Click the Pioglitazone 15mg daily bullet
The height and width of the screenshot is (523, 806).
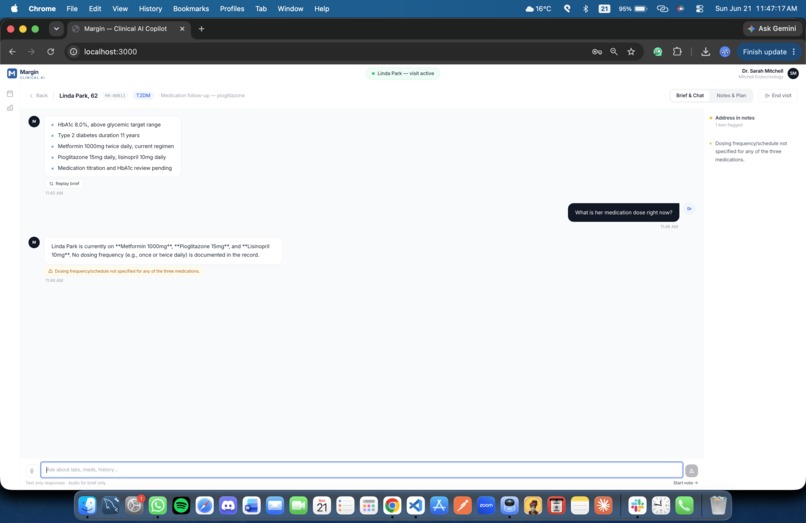(x=112, y=157)
